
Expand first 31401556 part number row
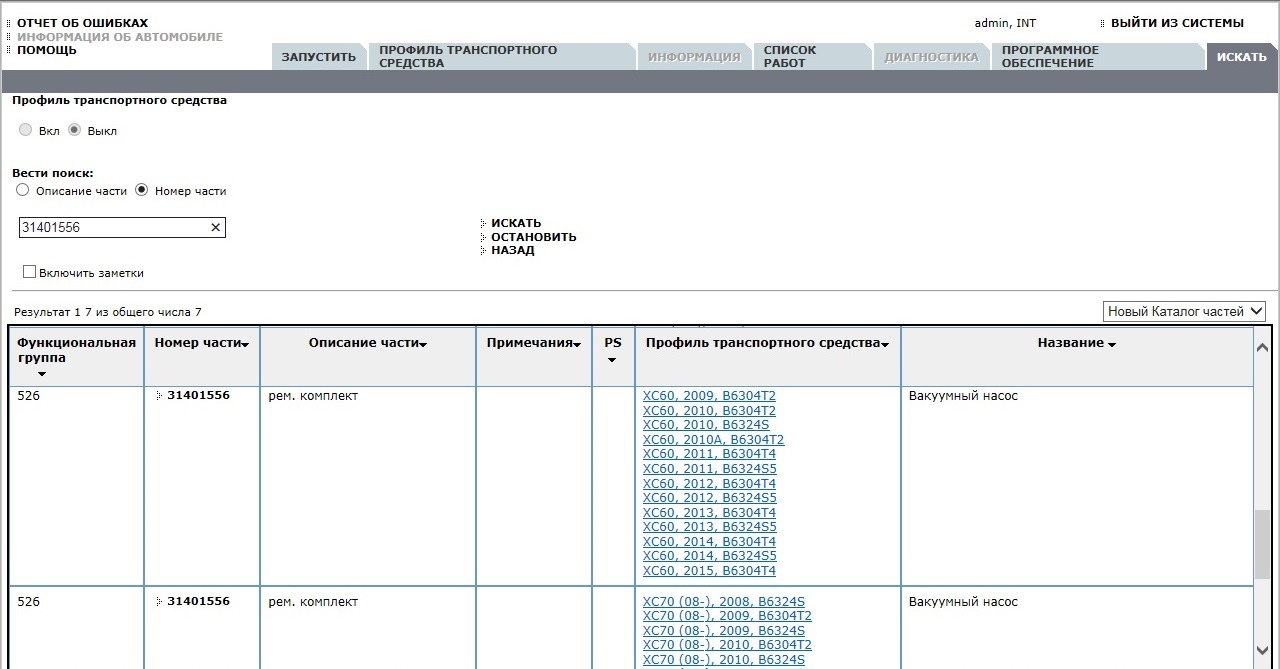click(159, 396)
